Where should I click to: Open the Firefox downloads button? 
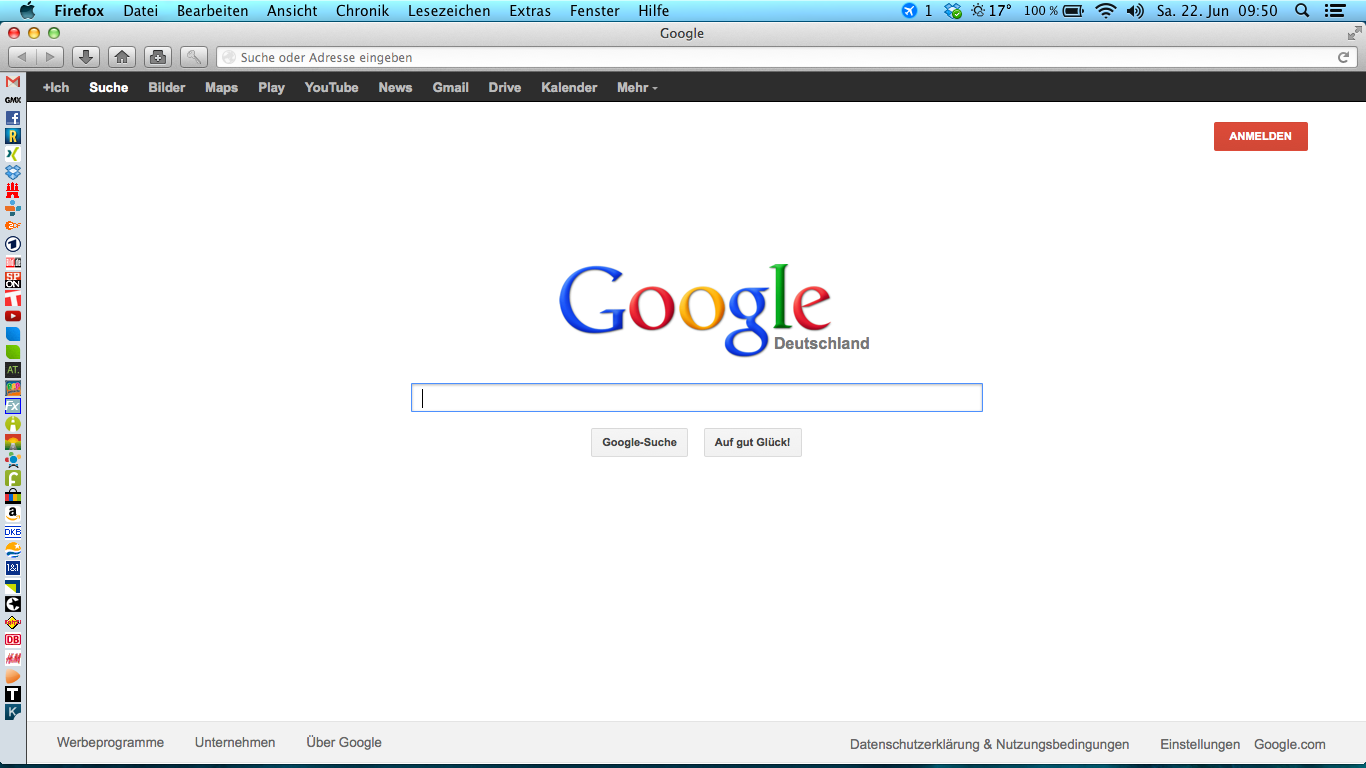(x=86, y=57)
